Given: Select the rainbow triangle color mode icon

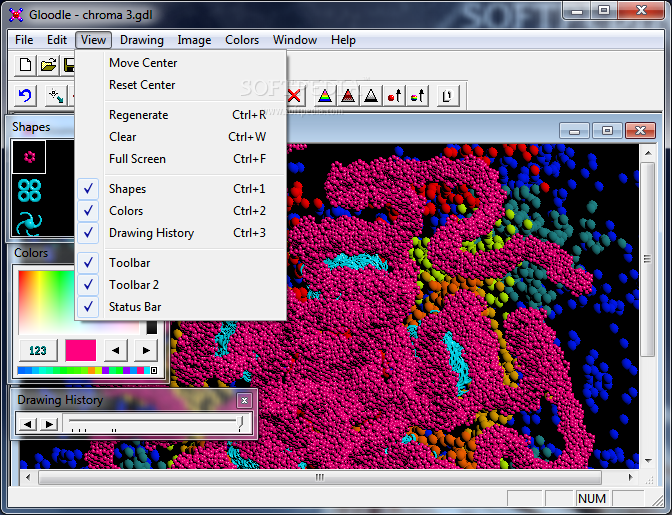Looking at the screenshot, I should (325, 96).
